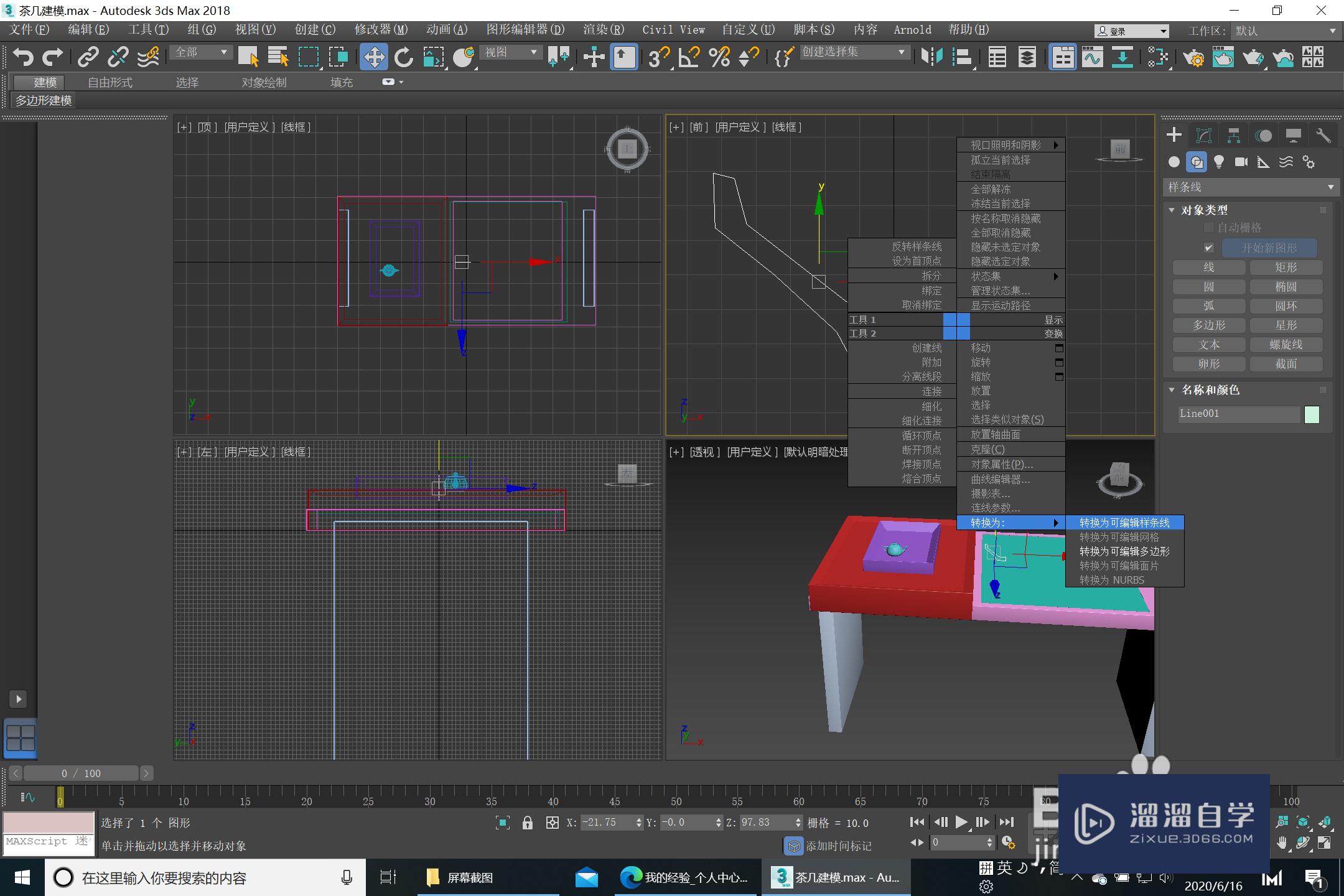Image resolution: width=1344 pixels, height=896 pixels.
Task: Toggle the Window/Crossing selection icon
Action: click(x=338, y=57)
